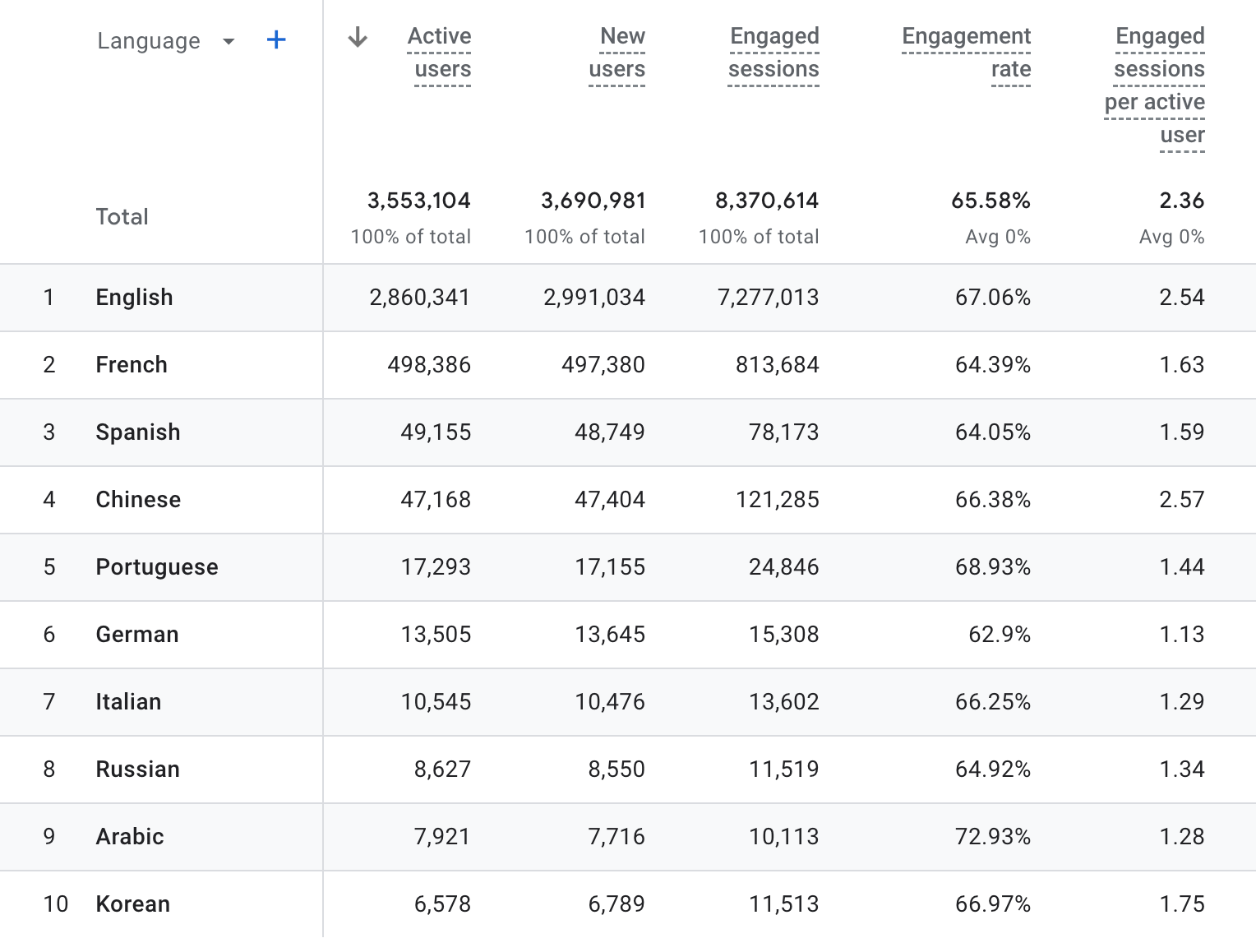Click Spanish engagement rate 64.05%
This screenshot has height=952, width=1256.
click(x=993, y=432)
